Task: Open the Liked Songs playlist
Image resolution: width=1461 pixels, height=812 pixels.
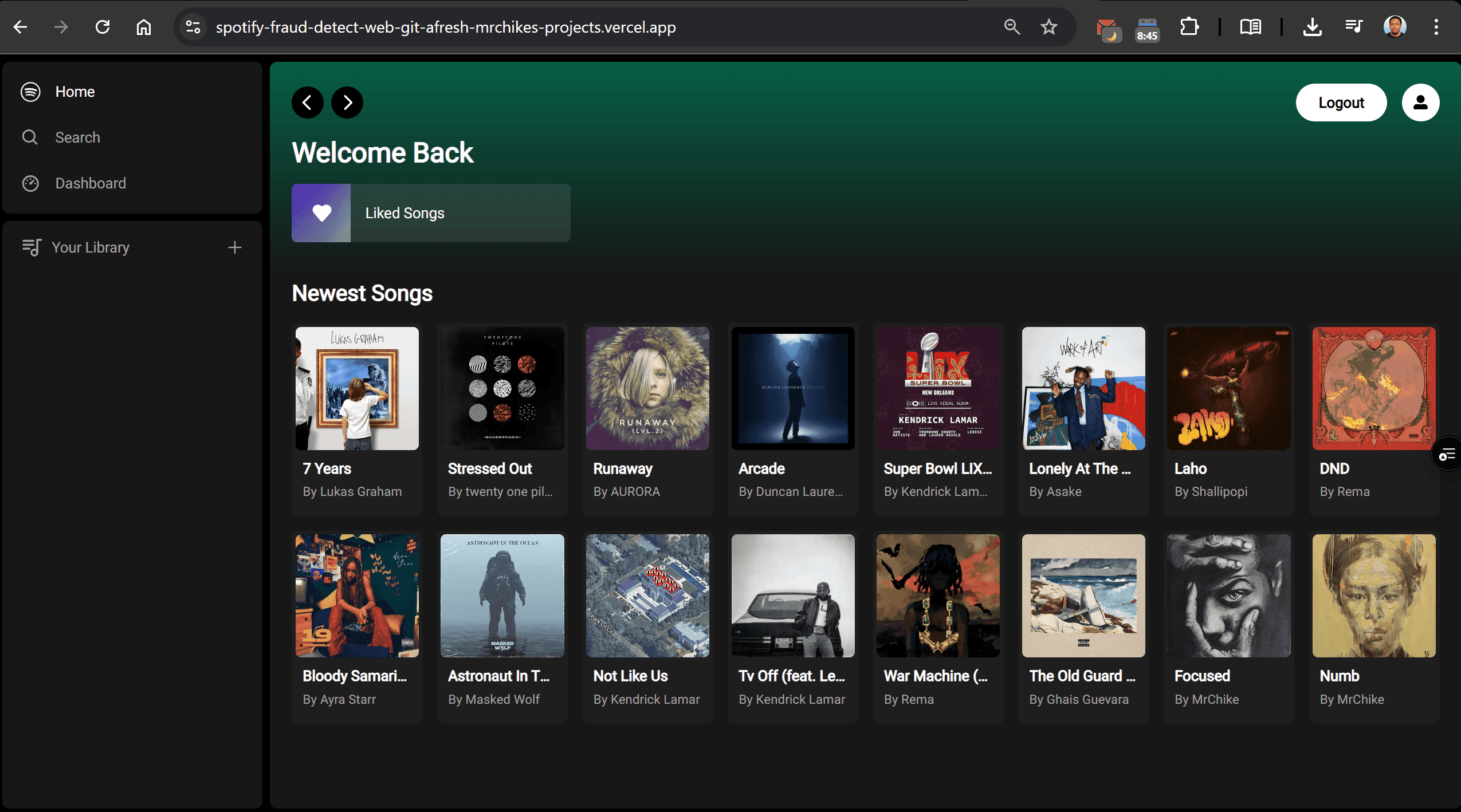Action: [431, 213]
